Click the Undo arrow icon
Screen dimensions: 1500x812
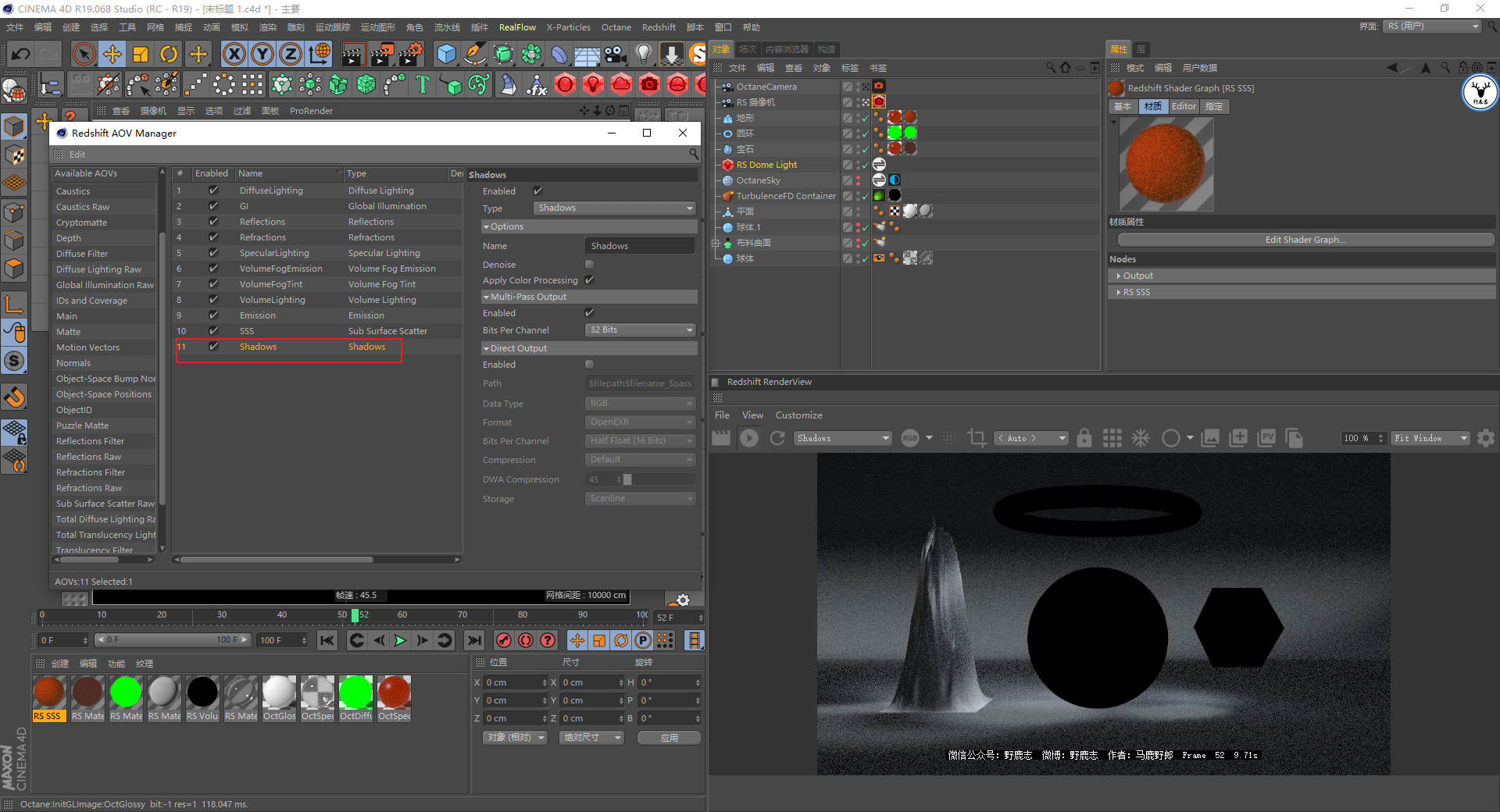point(21,55)
